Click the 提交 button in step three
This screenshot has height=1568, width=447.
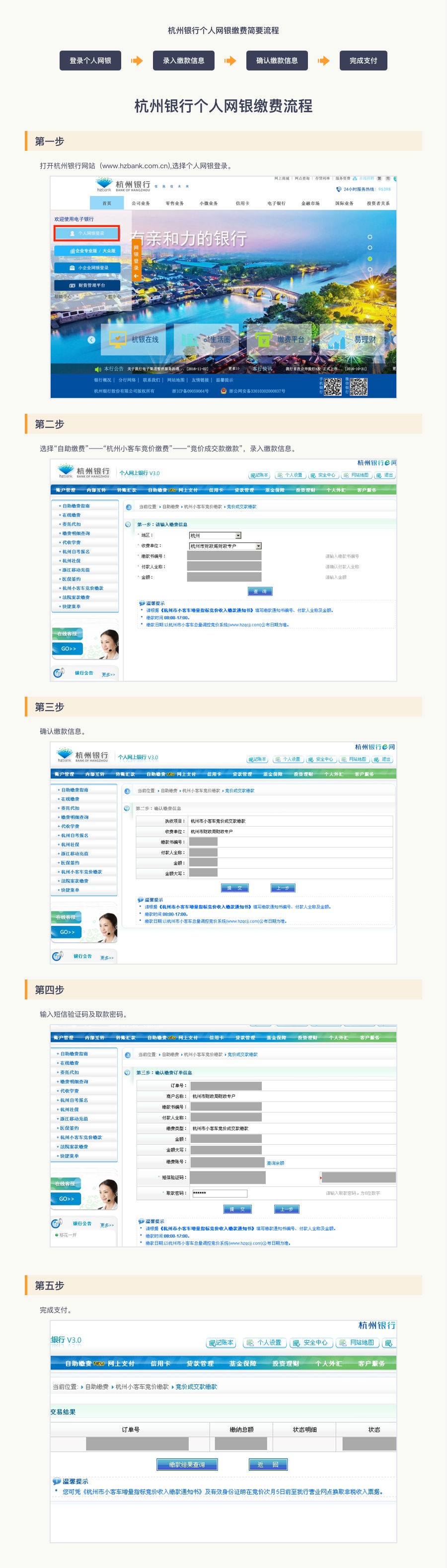[x=234, y=888]
